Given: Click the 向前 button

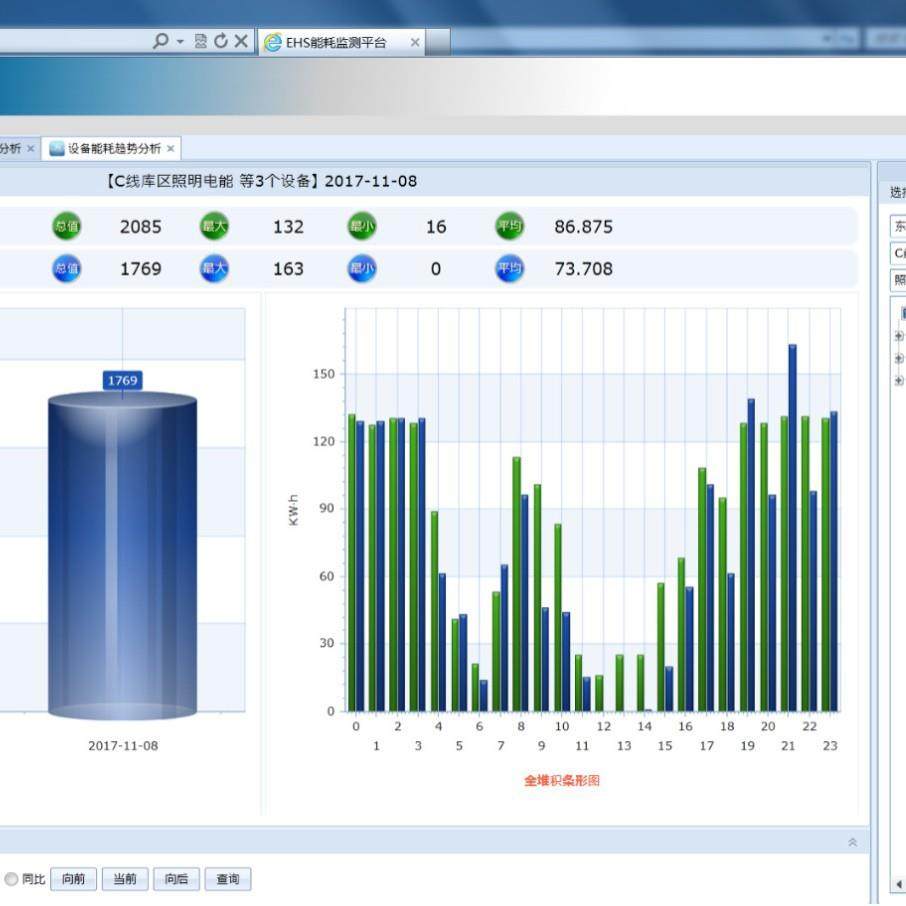Looking at the screenshot, I should (73, 879).
